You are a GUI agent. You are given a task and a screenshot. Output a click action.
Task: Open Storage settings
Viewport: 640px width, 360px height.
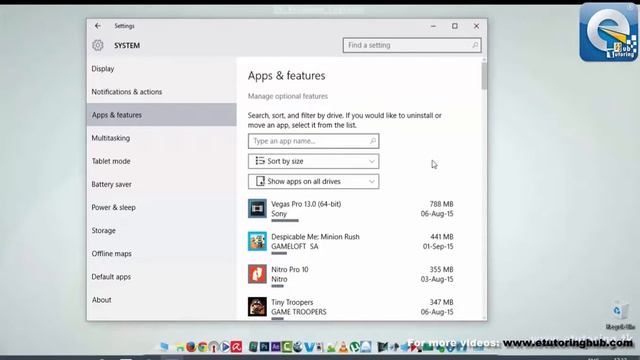coord(161,231)
